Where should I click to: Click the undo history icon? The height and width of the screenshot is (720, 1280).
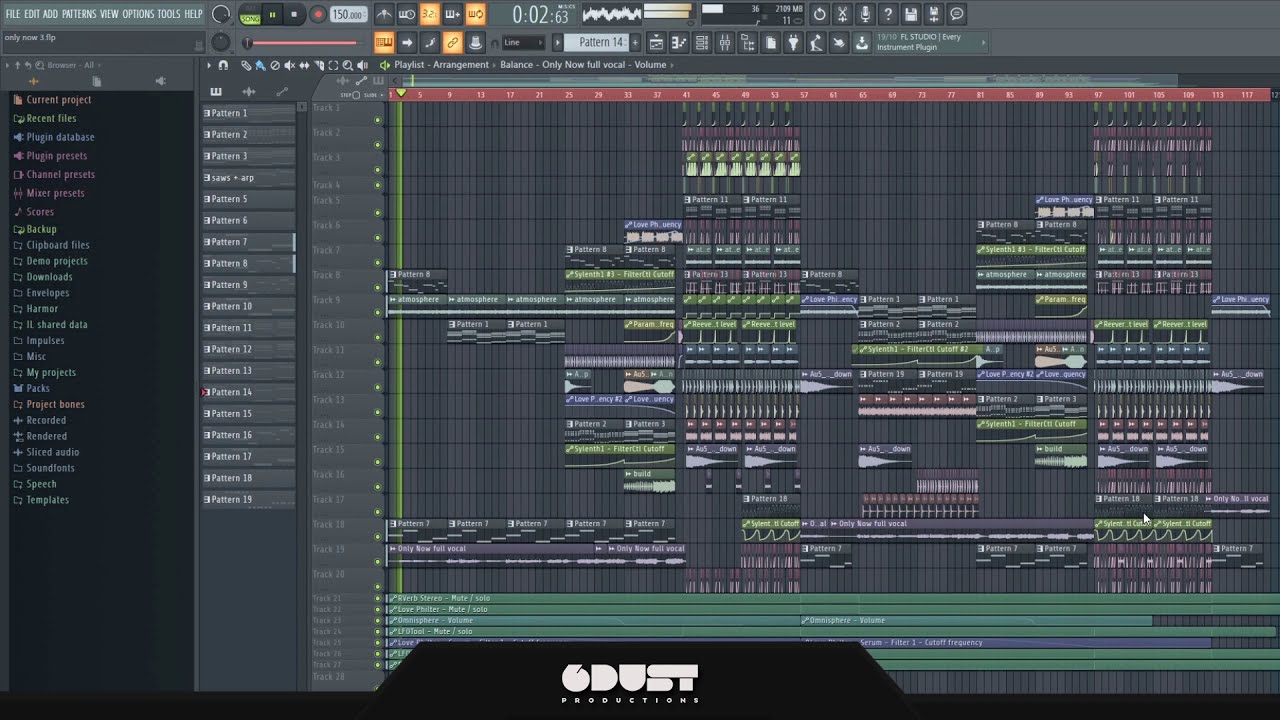(x=819, y=14)
